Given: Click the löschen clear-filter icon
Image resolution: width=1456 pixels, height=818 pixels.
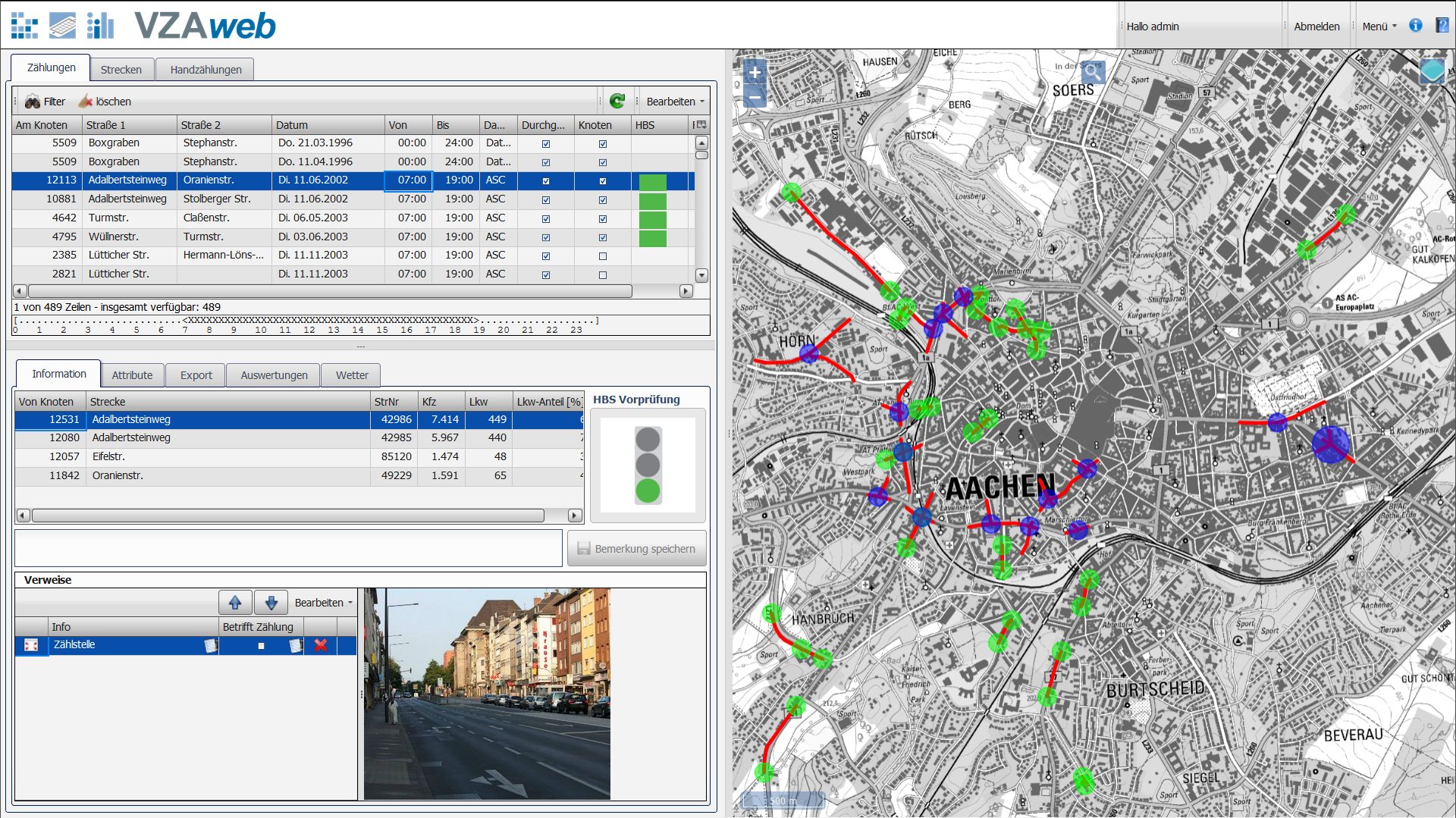Looking at the screenshot, I should [86, 101].
